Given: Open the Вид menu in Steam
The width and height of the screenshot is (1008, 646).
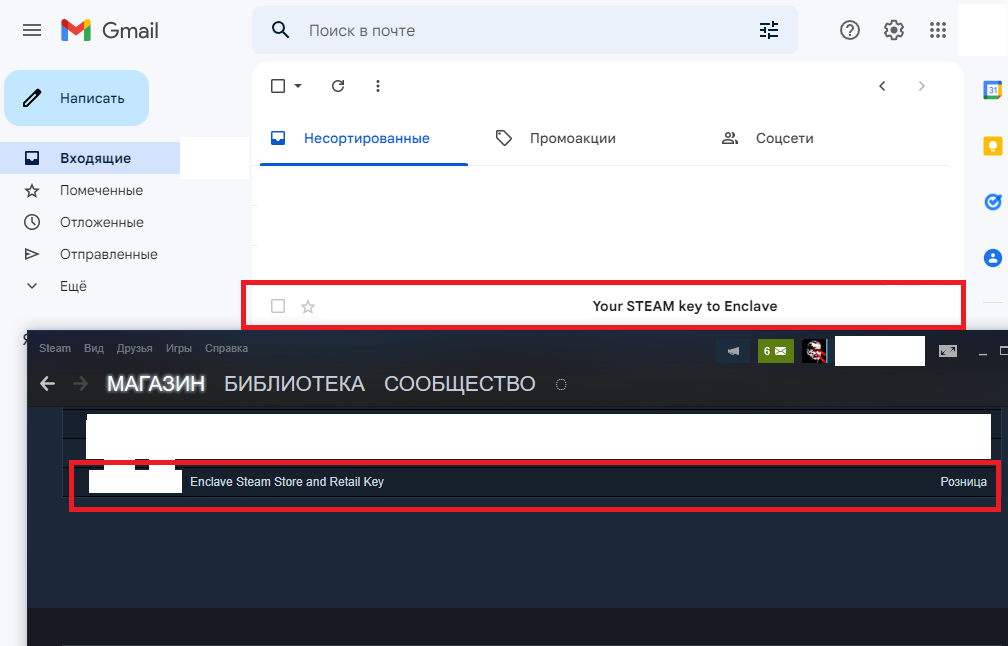Looking at the screenshot, I should [94, 348].
